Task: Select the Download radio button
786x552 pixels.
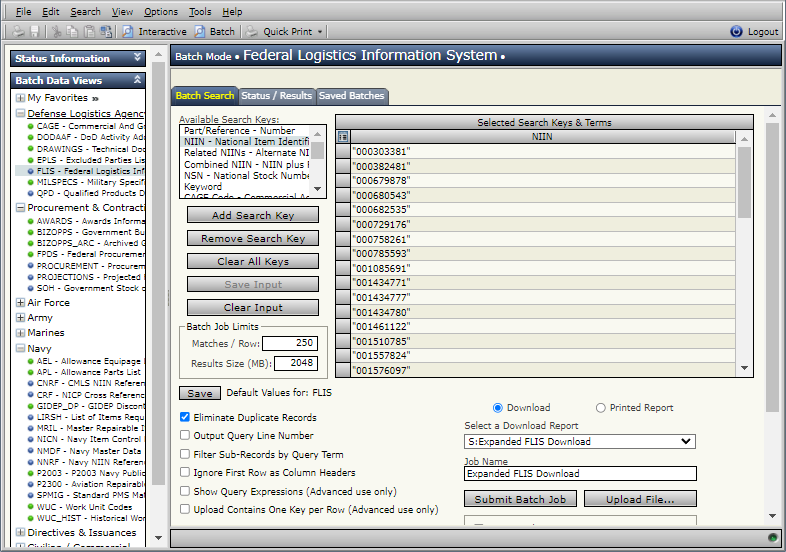Action: (498, 408)
